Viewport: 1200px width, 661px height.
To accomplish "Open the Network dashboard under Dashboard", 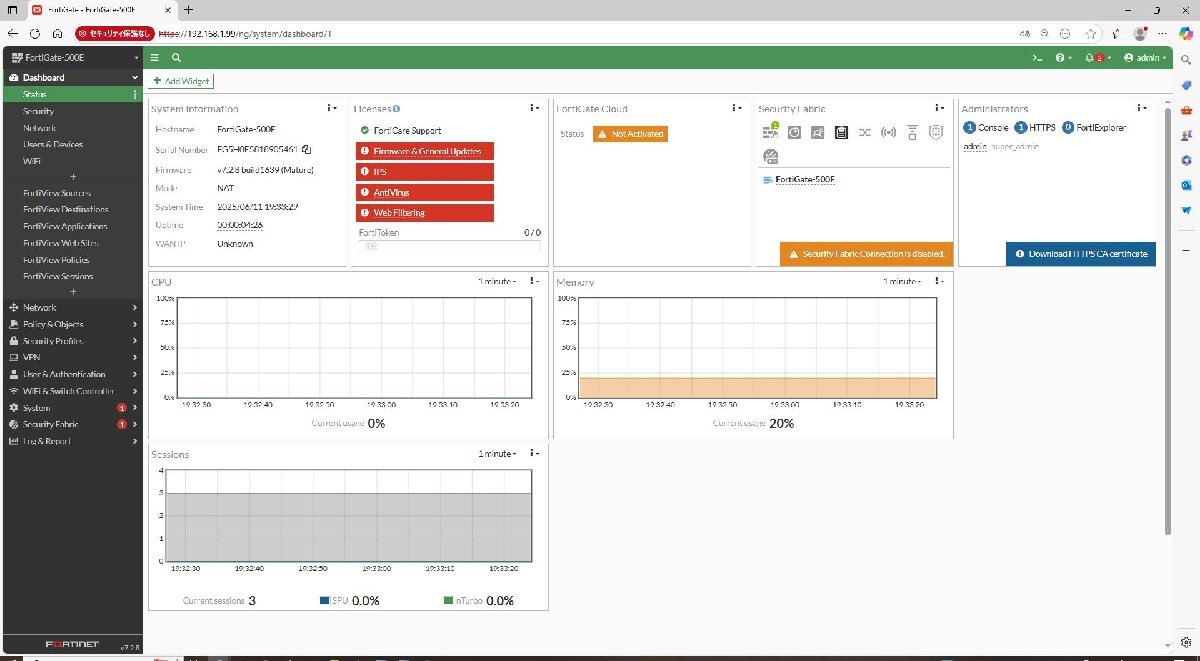I will point(72,128).
